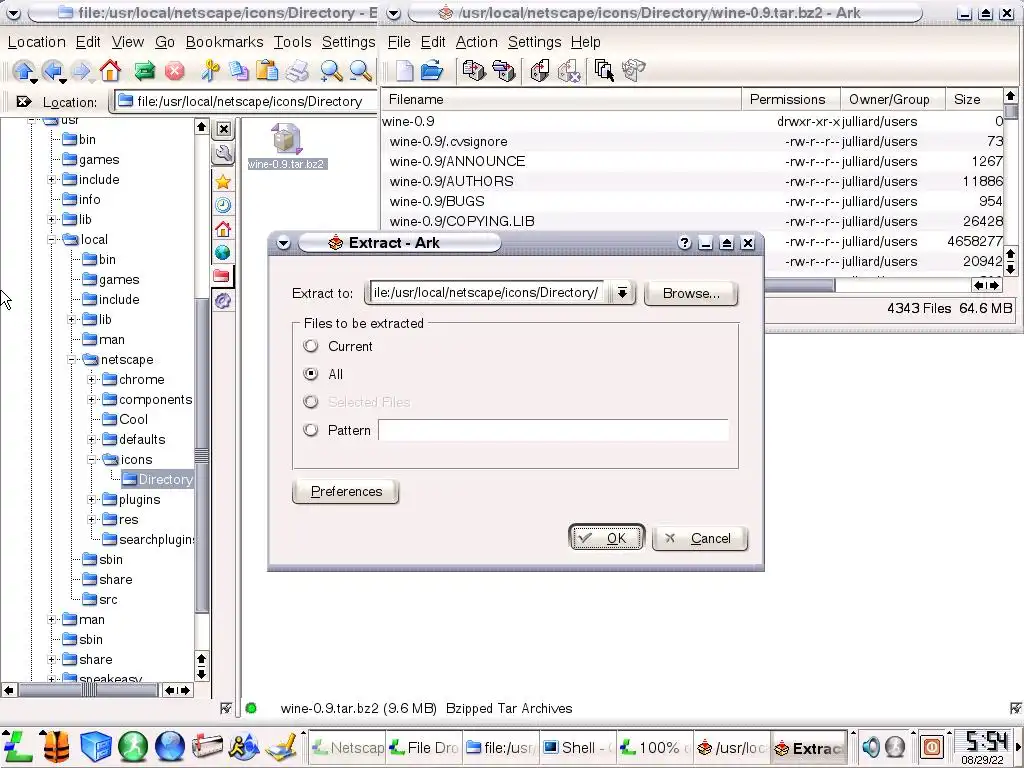Open Konqueror's Tools menu
The image size is (1024, 768).
(x=292, y=42)
